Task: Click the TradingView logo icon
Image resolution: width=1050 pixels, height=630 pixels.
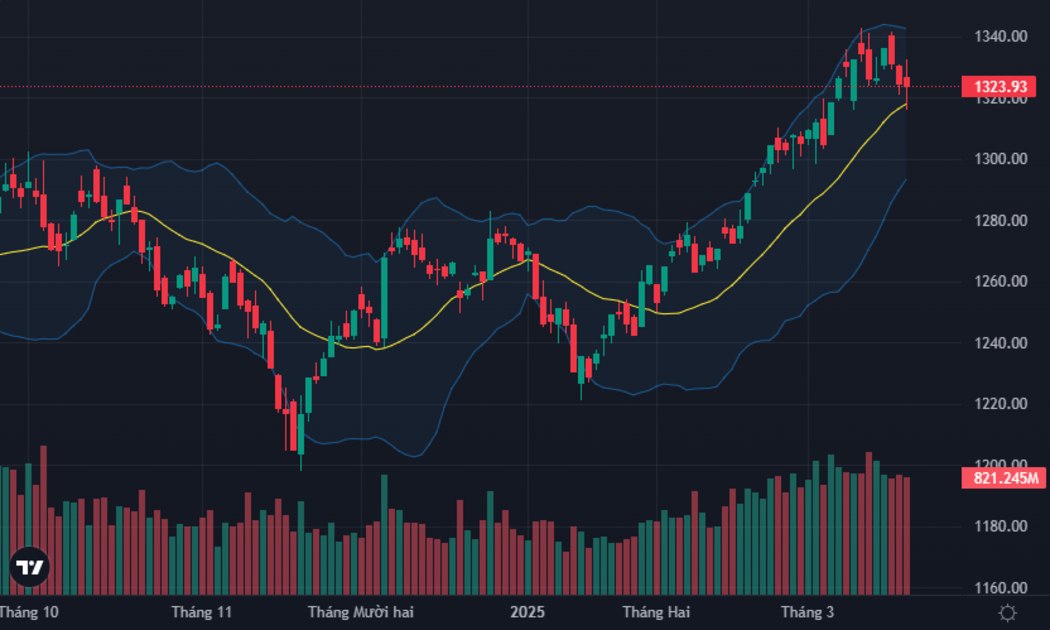Action: point(29,567)
